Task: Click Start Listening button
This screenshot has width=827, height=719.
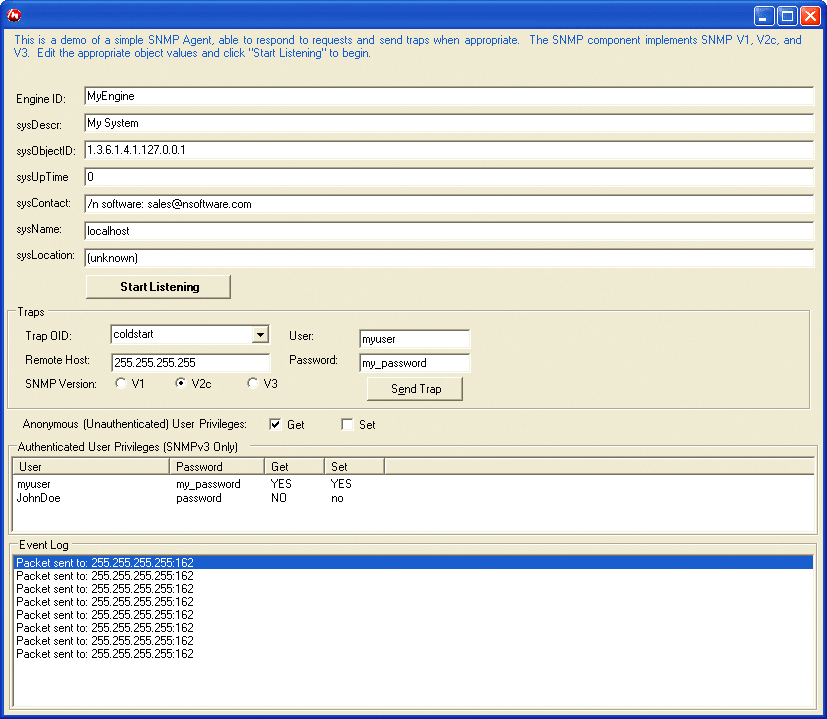Action: coord(158,287)
